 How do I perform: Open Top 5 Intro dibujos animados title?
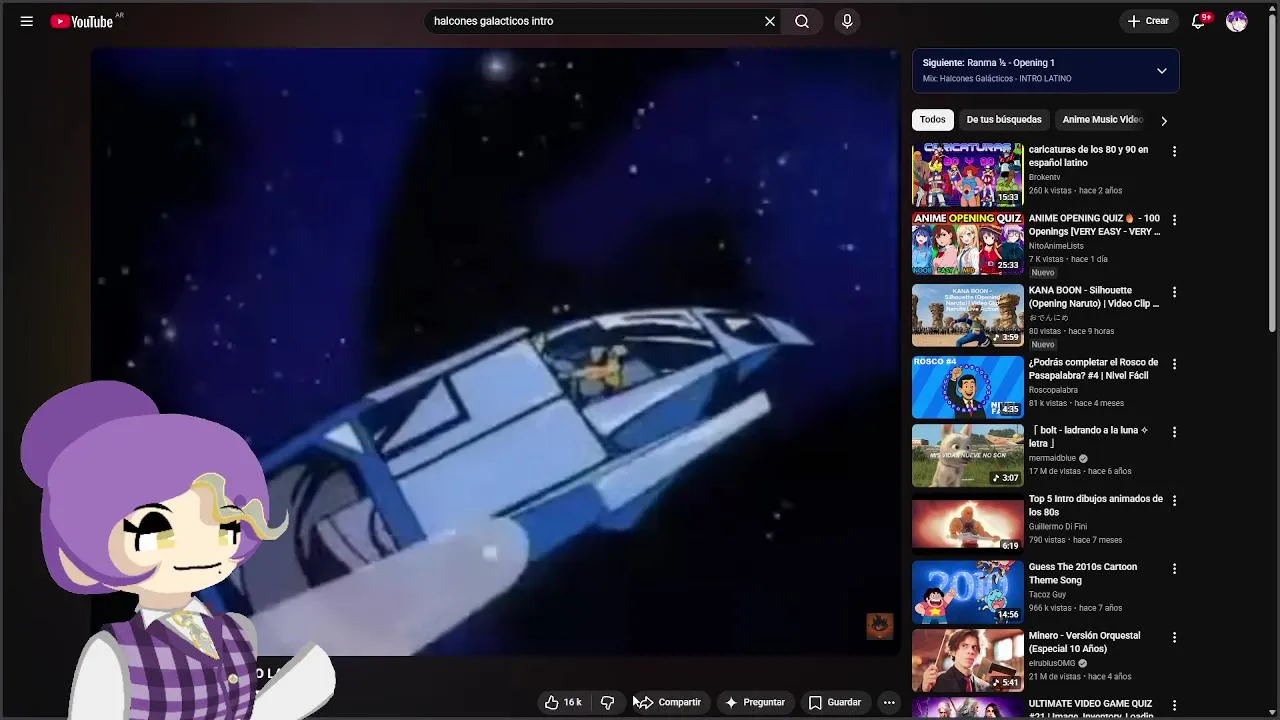point(1096,505)
